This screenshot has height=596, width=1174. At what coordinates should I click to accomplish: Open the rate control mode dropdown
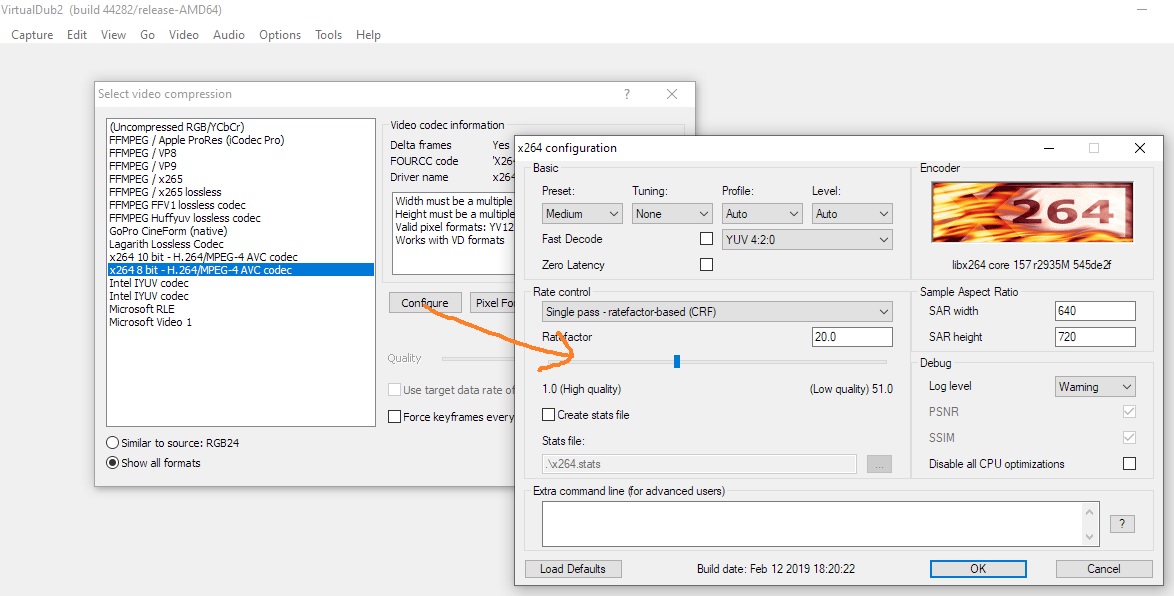(x=717, y=311)
